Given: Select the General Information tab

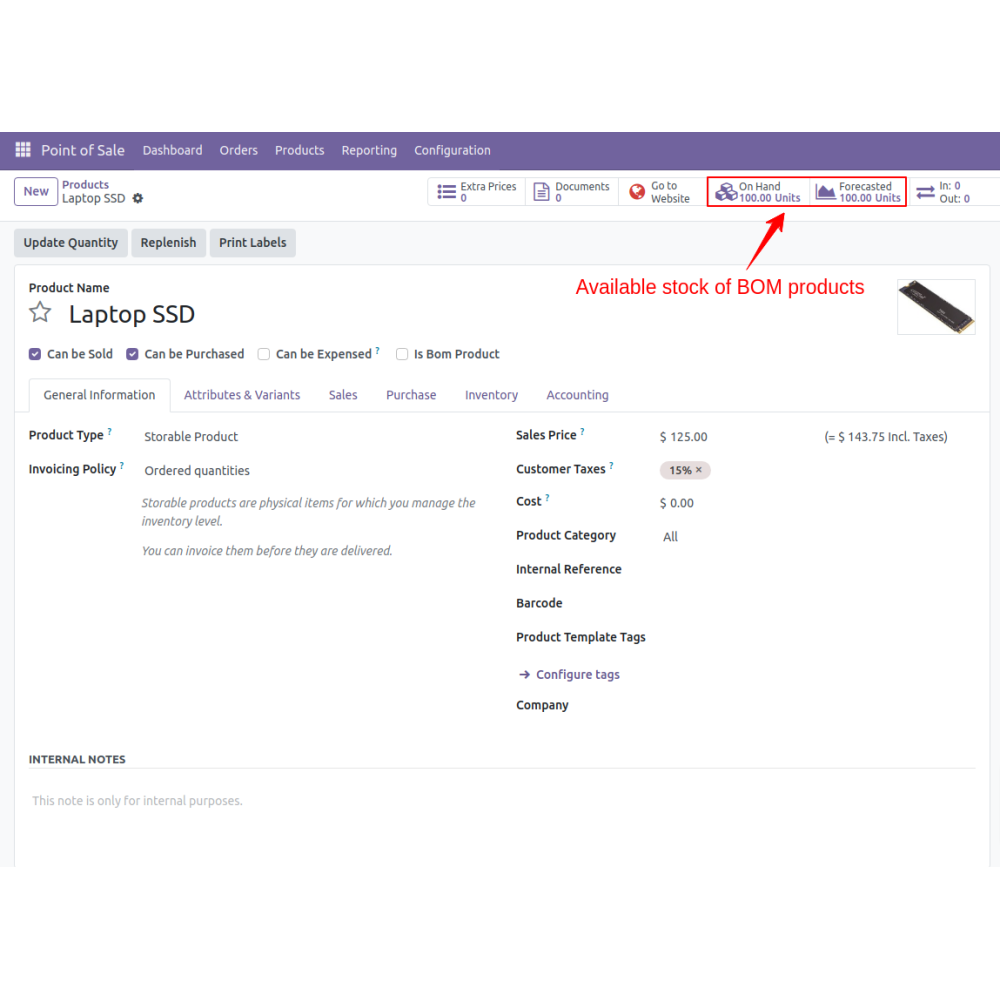Looking at the screenshot, I should (99, 395).
